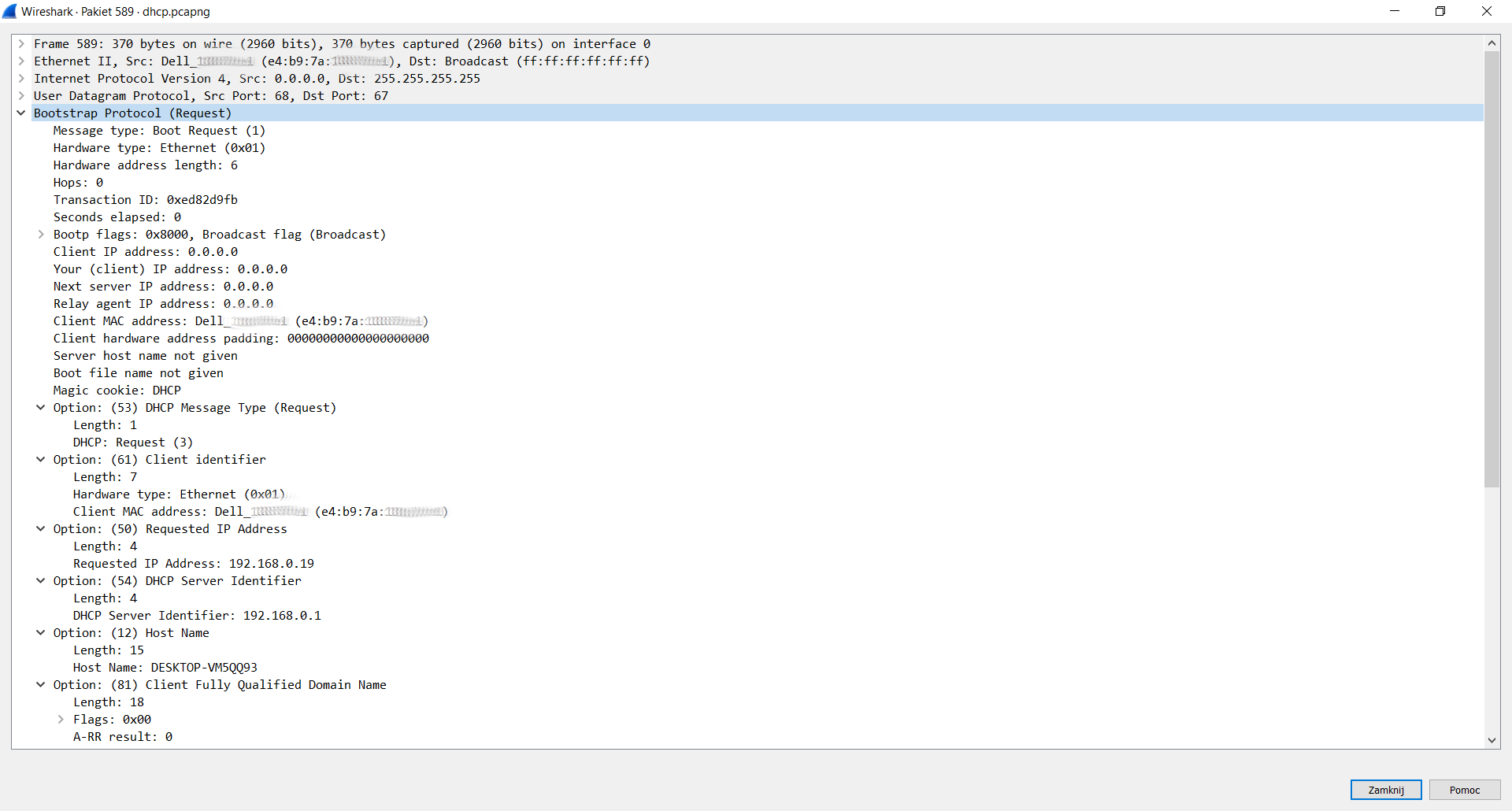
Task: Click the Zamknij button
Action: (x=1386, y=790)
